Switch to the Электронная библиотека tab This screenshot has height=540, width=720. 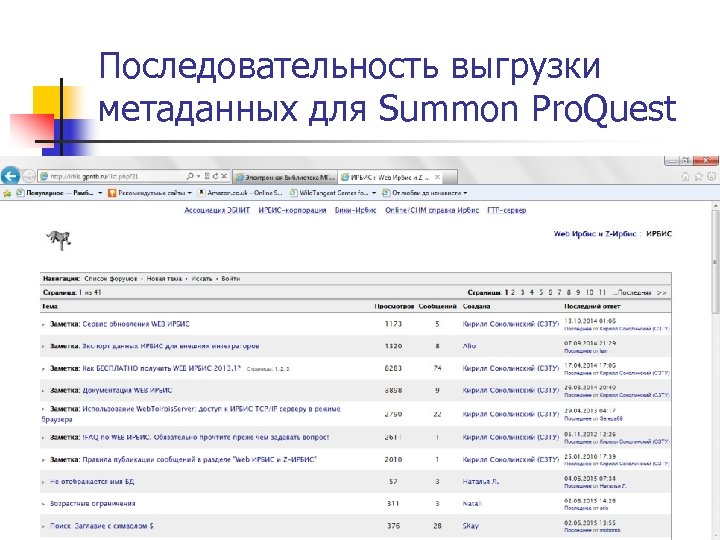[286, 177]
